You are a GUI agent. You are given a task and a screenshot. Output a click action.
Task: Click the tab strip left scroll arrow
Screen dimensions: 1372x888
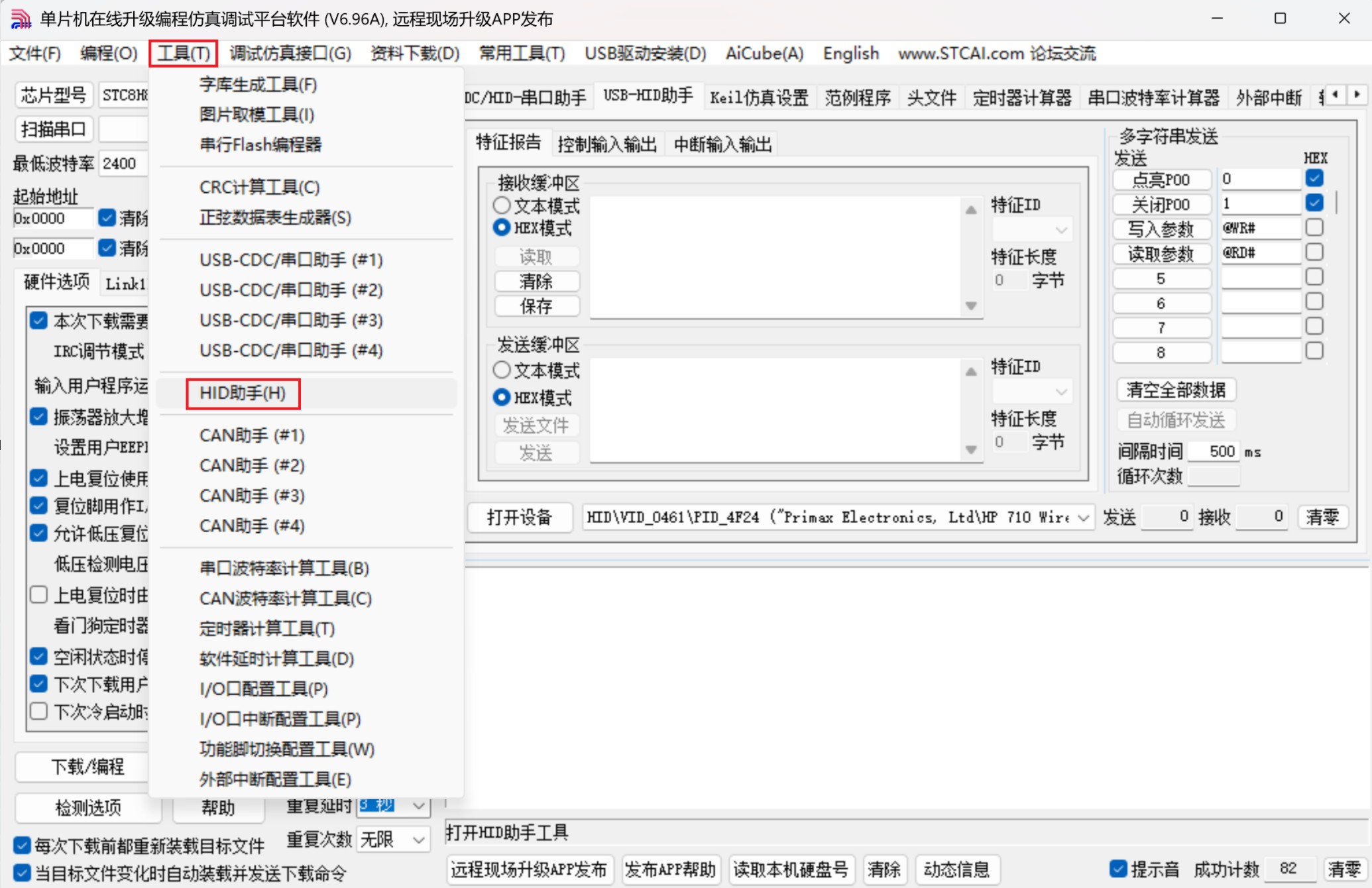tap(1336, 95)
